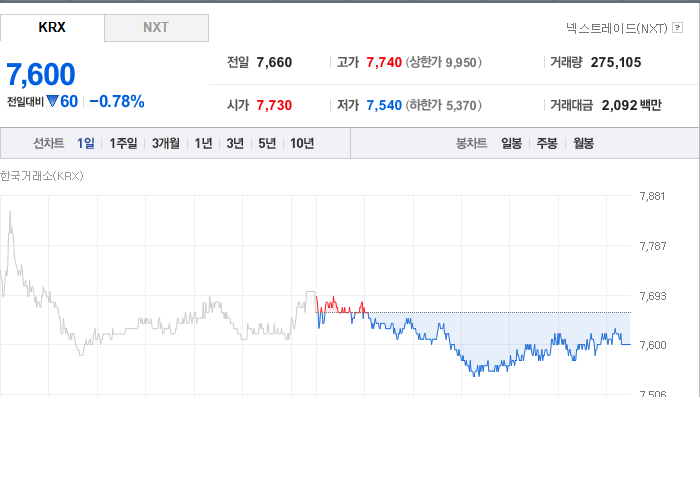This screenshot has width=700, height=490.
Task: Show the 주봉 weekly candle chart
Action: (547, 143)
